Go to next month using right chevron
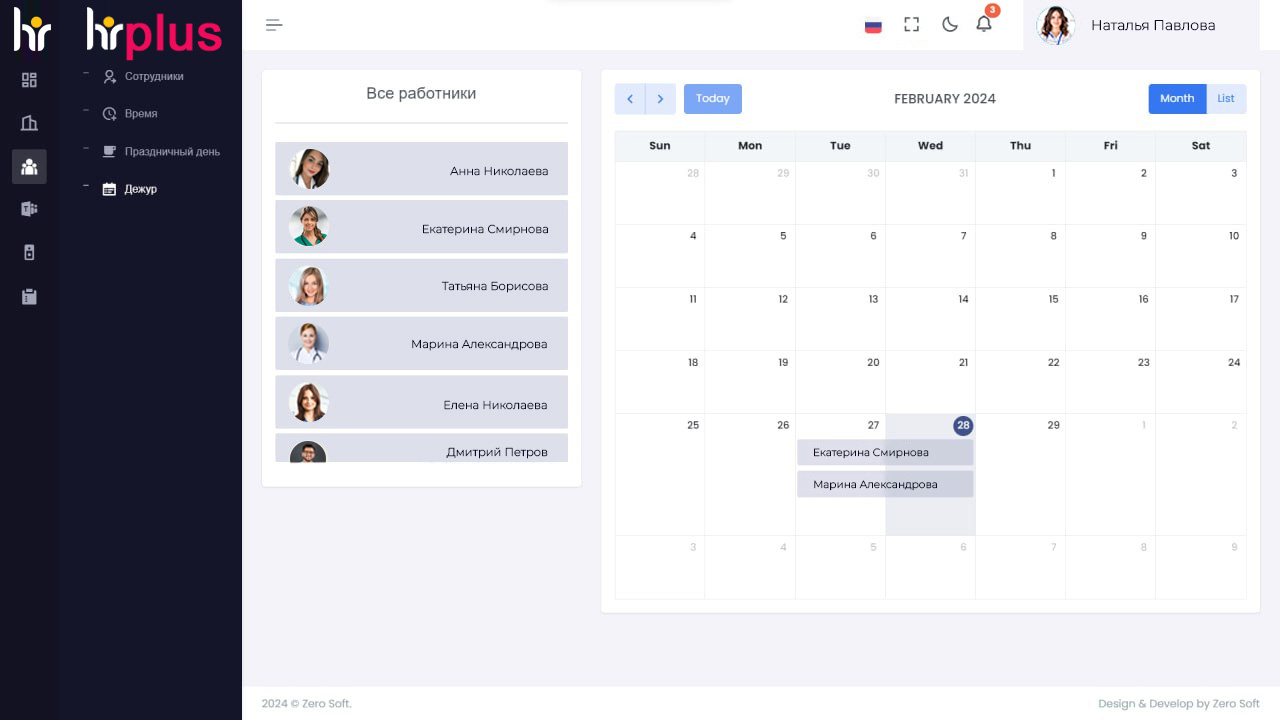The height and width of the screenshot is (720, 1280). 660,99
